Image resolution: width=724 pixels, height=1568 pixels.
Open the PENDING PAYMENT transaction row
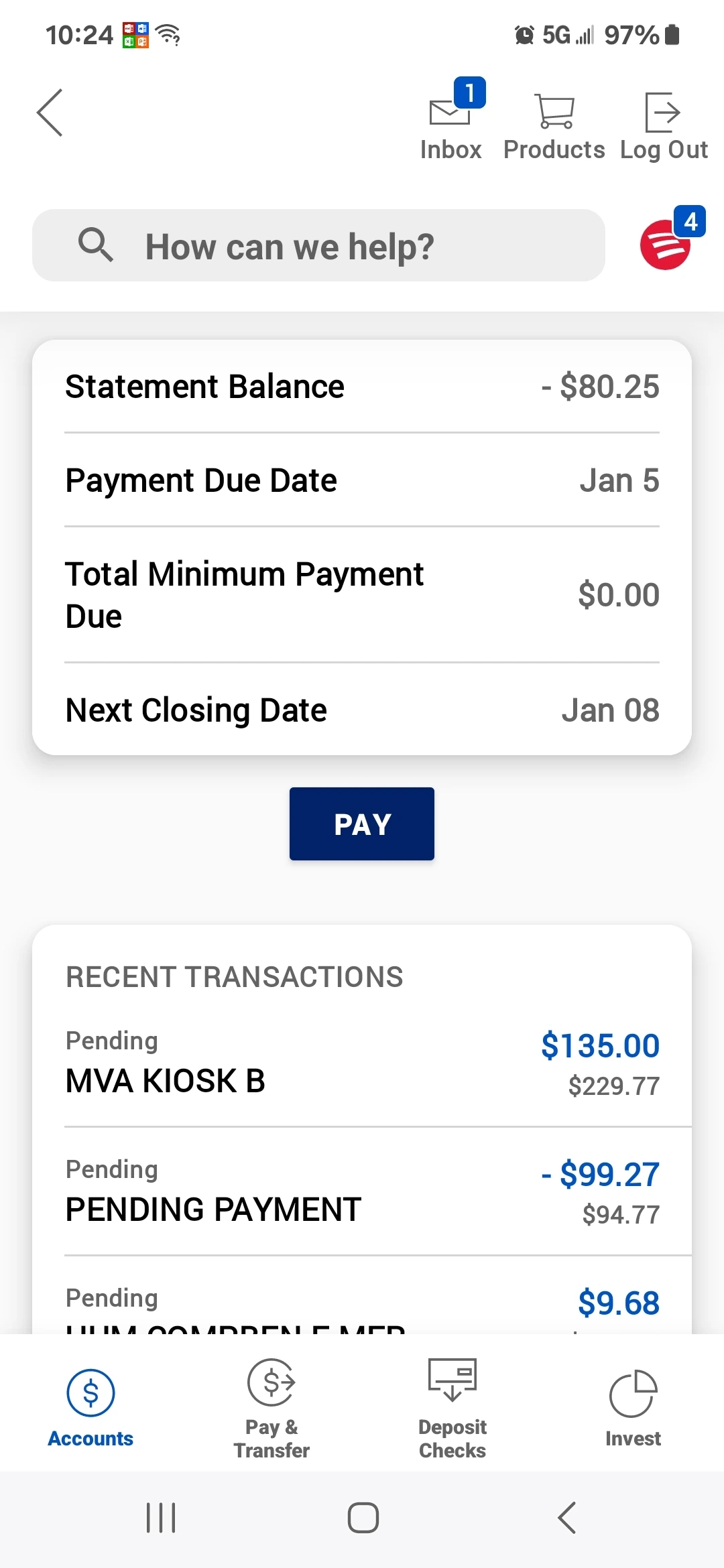click(x=362, y=1191)
